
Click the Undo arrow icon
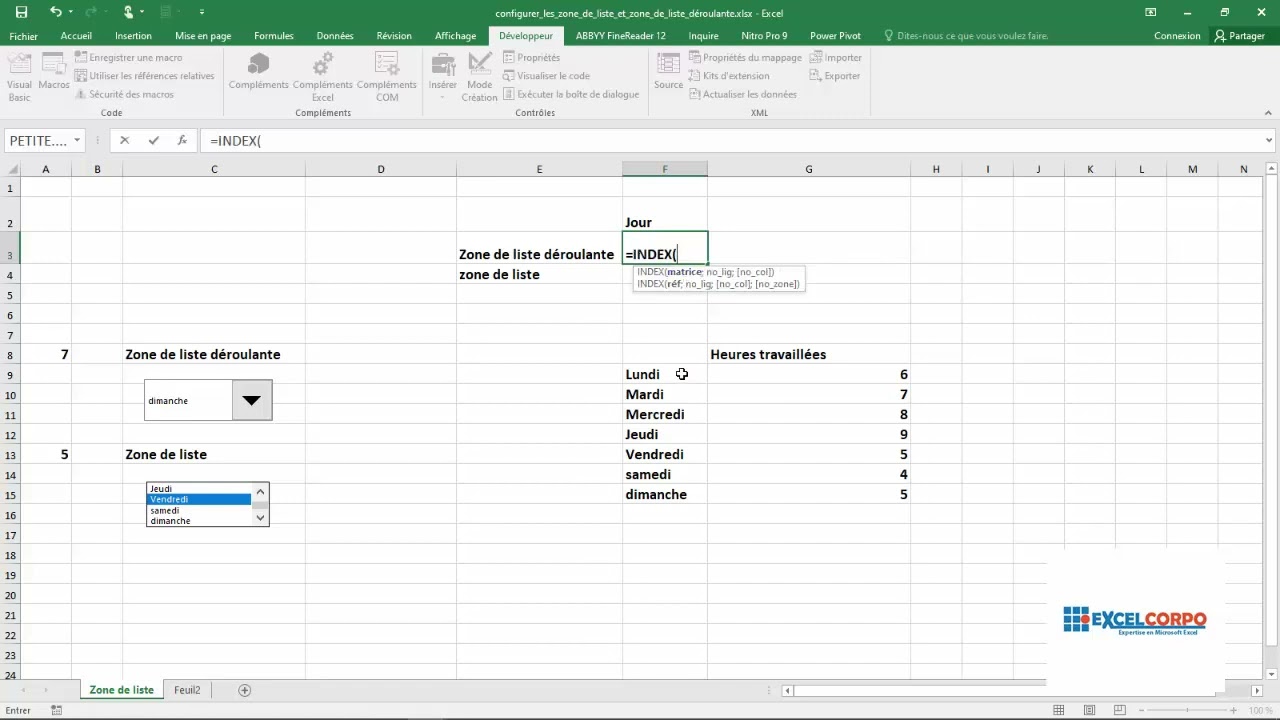point(56,12)
